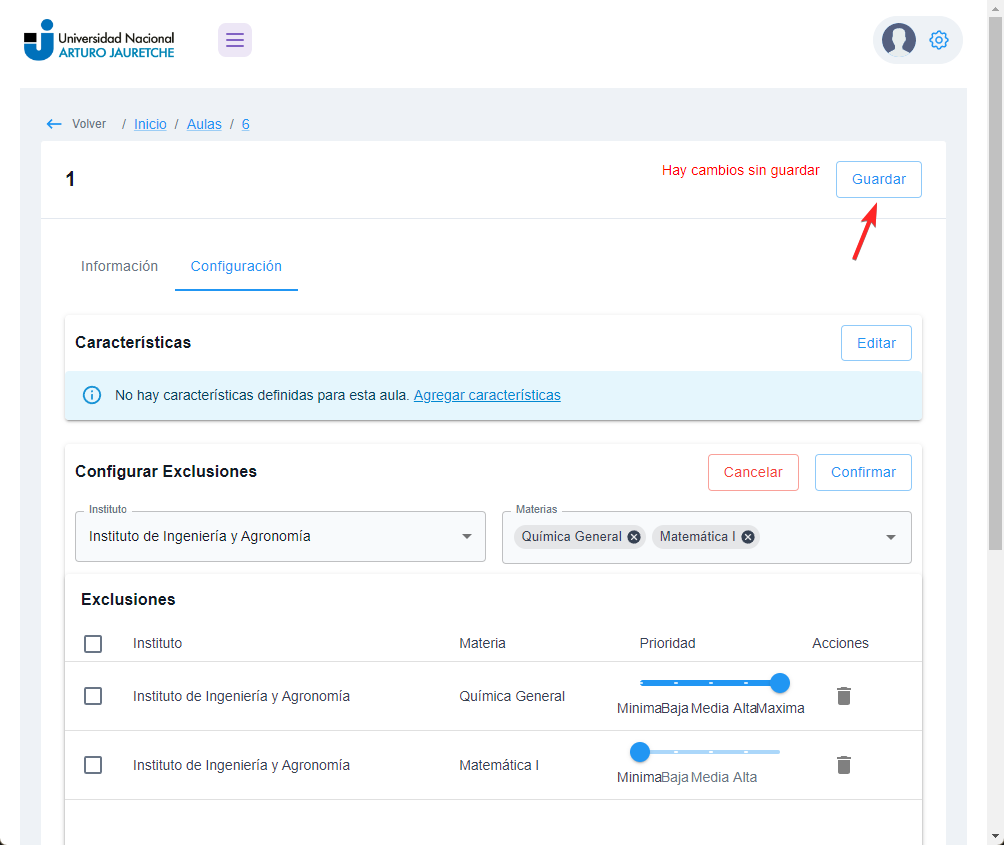
Task: Open the user profile avatar
Action: point(898,40)
